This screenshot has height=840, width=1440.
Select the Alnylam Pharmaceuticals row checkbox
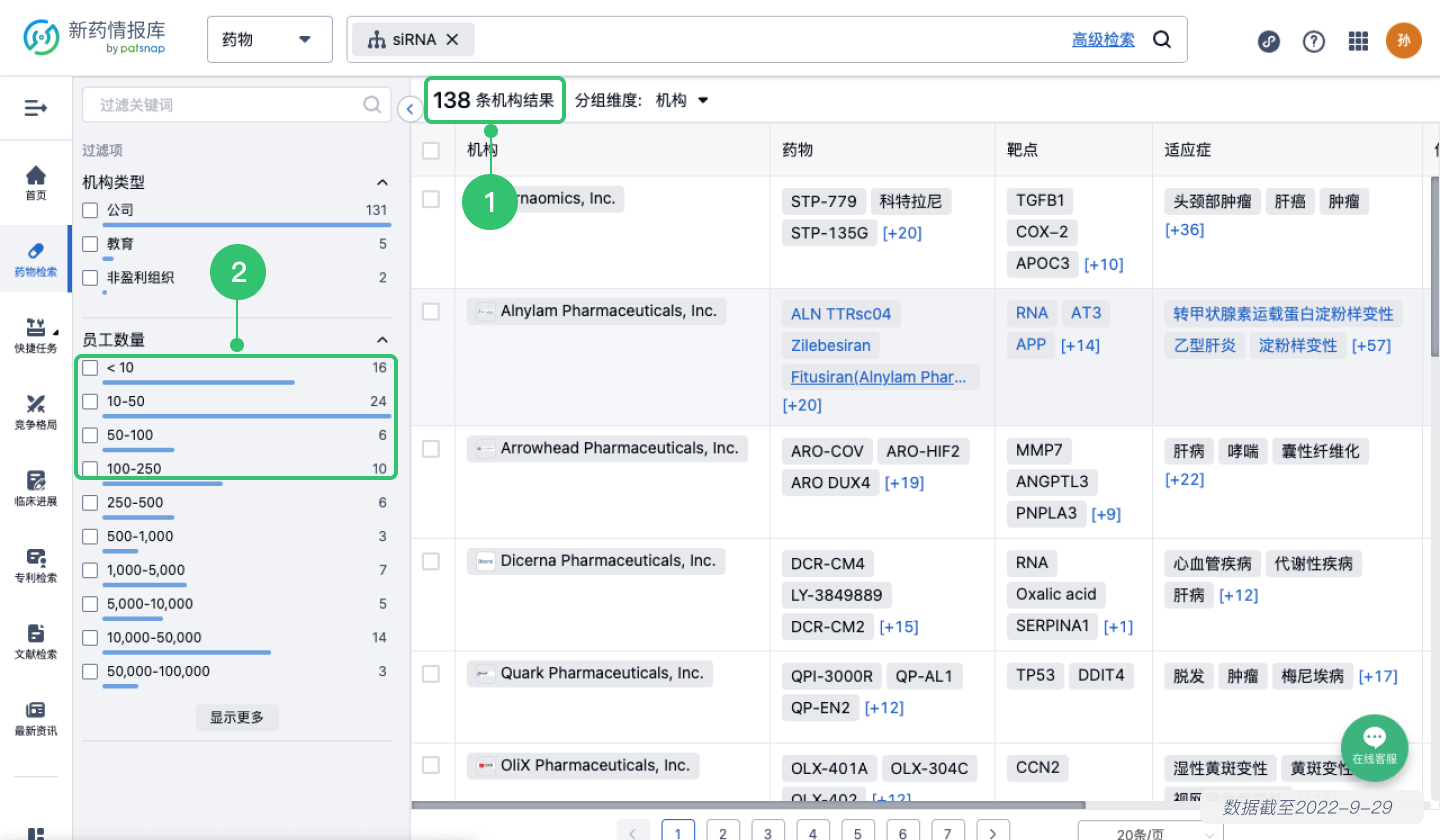pos(431,312)
